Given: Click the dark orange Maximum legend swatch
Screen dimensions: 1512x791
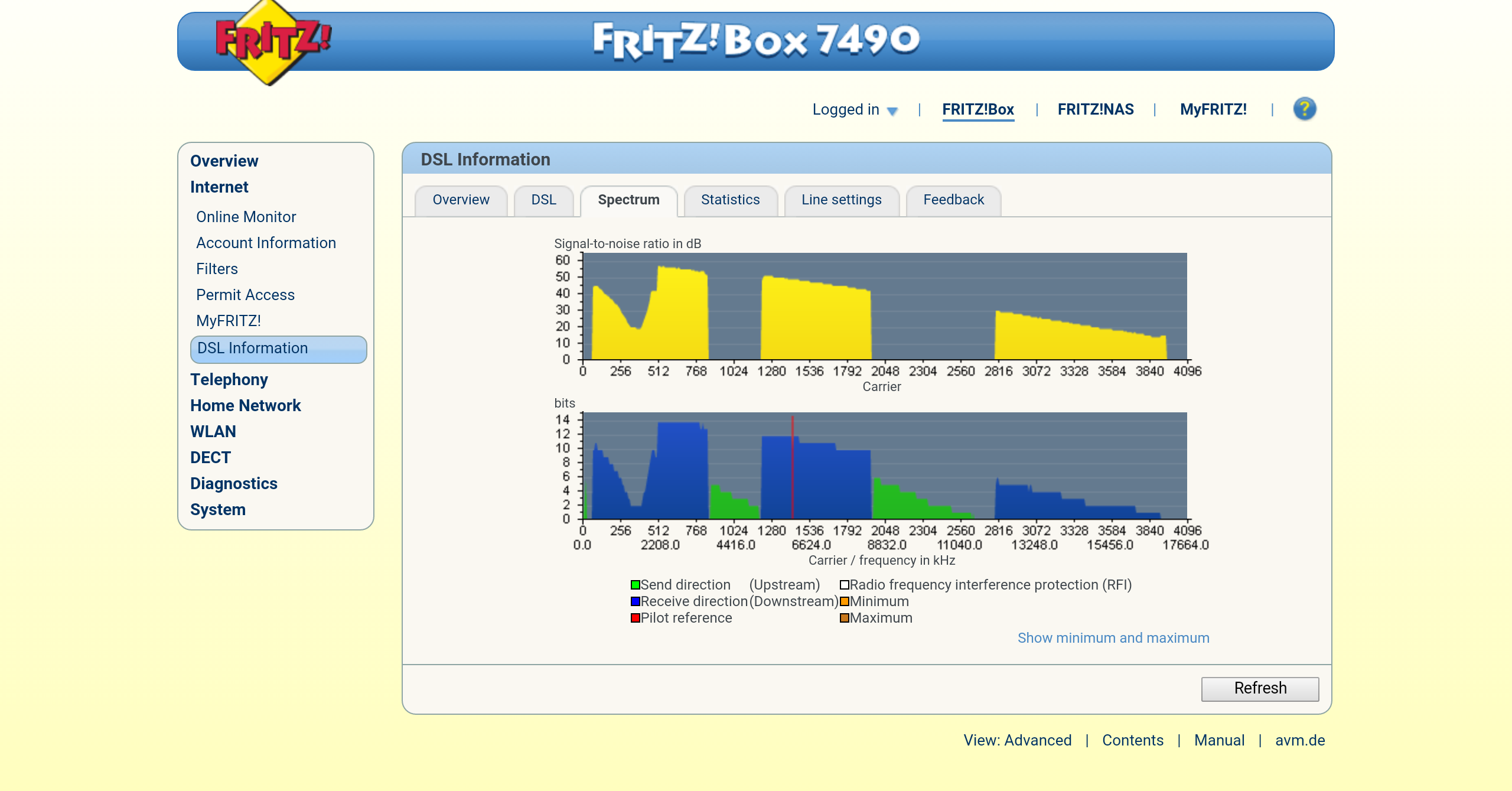Looking at the screenshot, I should (845, 618).
